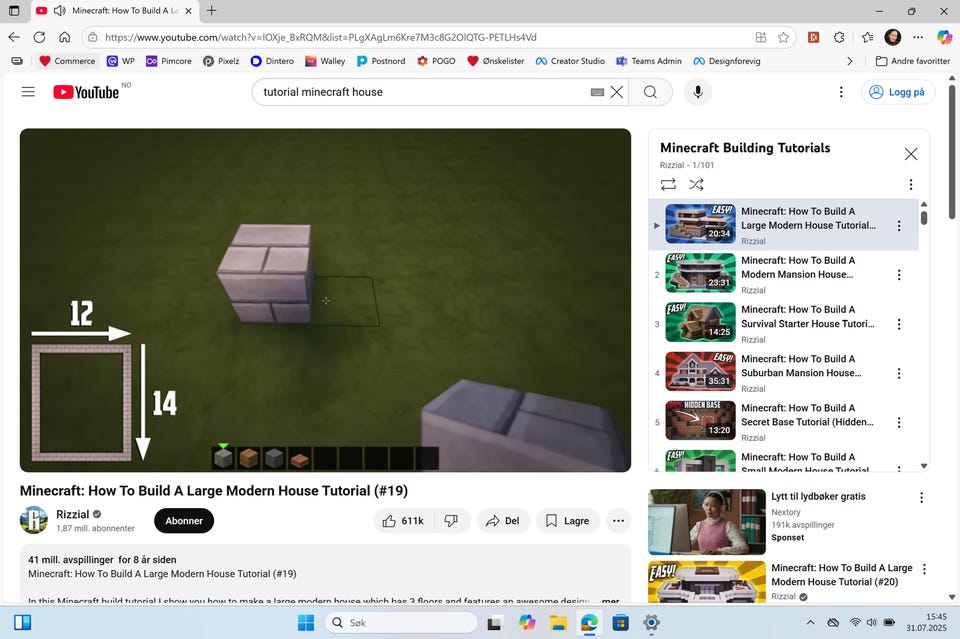Image resolution: width=960 pixels, height=639 pixels.
Task: Expand description with mer link
Action: point(610,600)
